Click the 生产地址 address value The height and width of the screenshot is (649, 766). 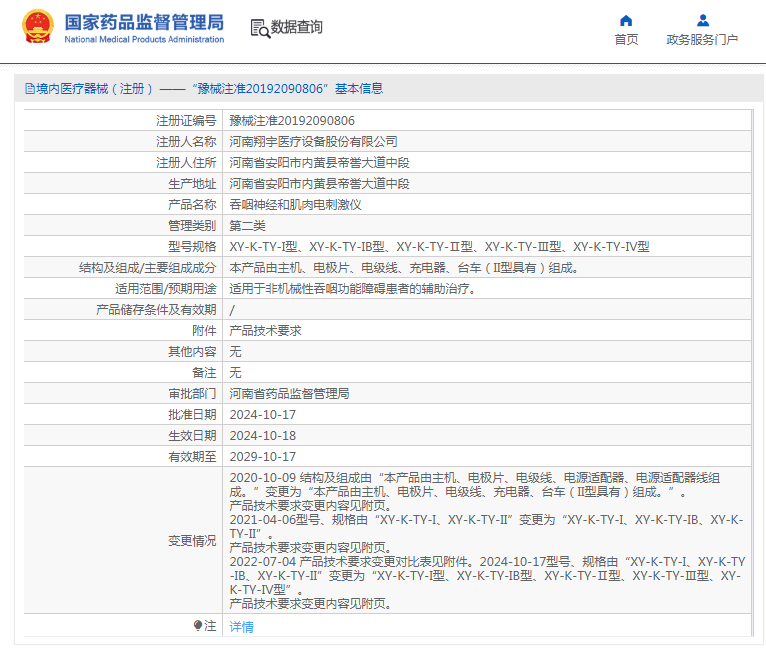[319, 184]
